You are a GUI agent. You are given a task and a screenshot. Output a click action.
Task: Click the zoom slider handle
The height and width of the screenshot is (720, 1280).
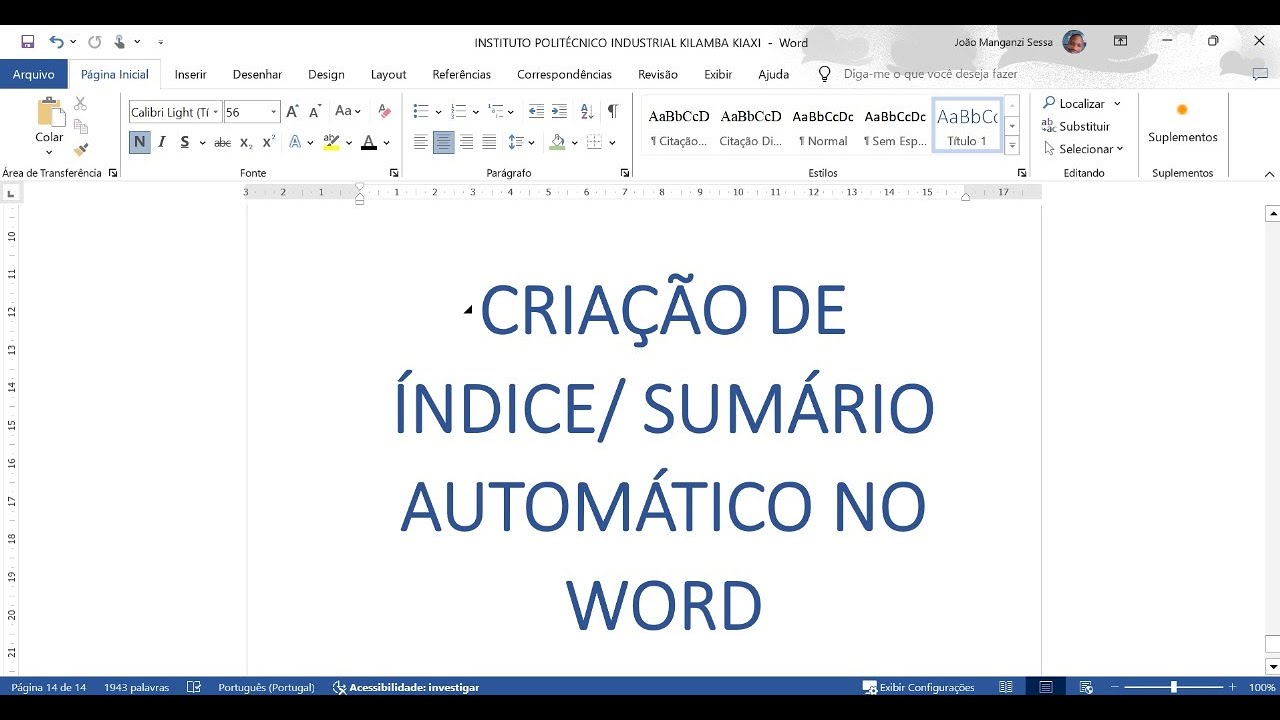1174,687
